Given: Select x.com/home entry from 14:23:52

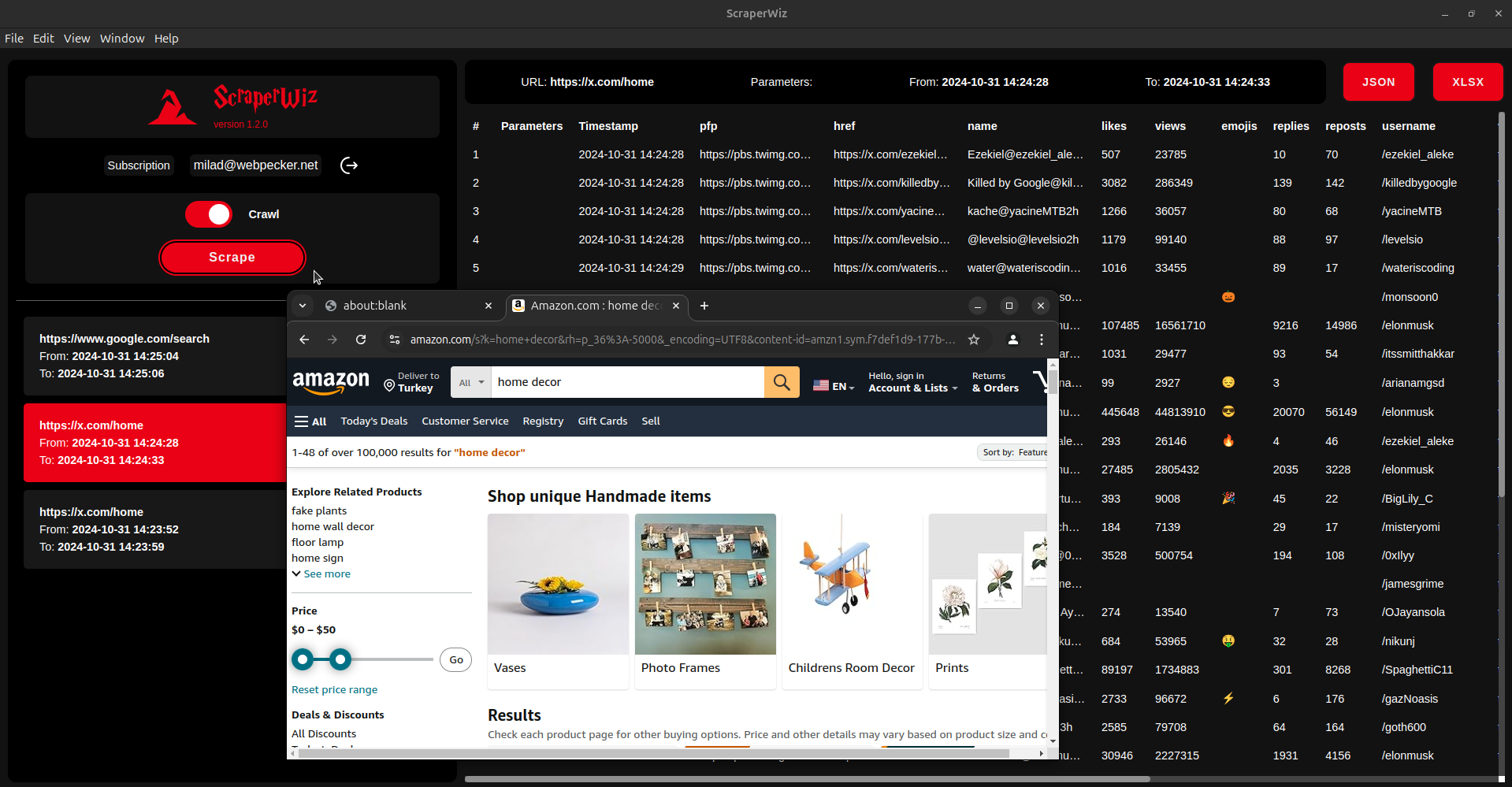Looking at the screenshot, I should [x=155, y=529].
